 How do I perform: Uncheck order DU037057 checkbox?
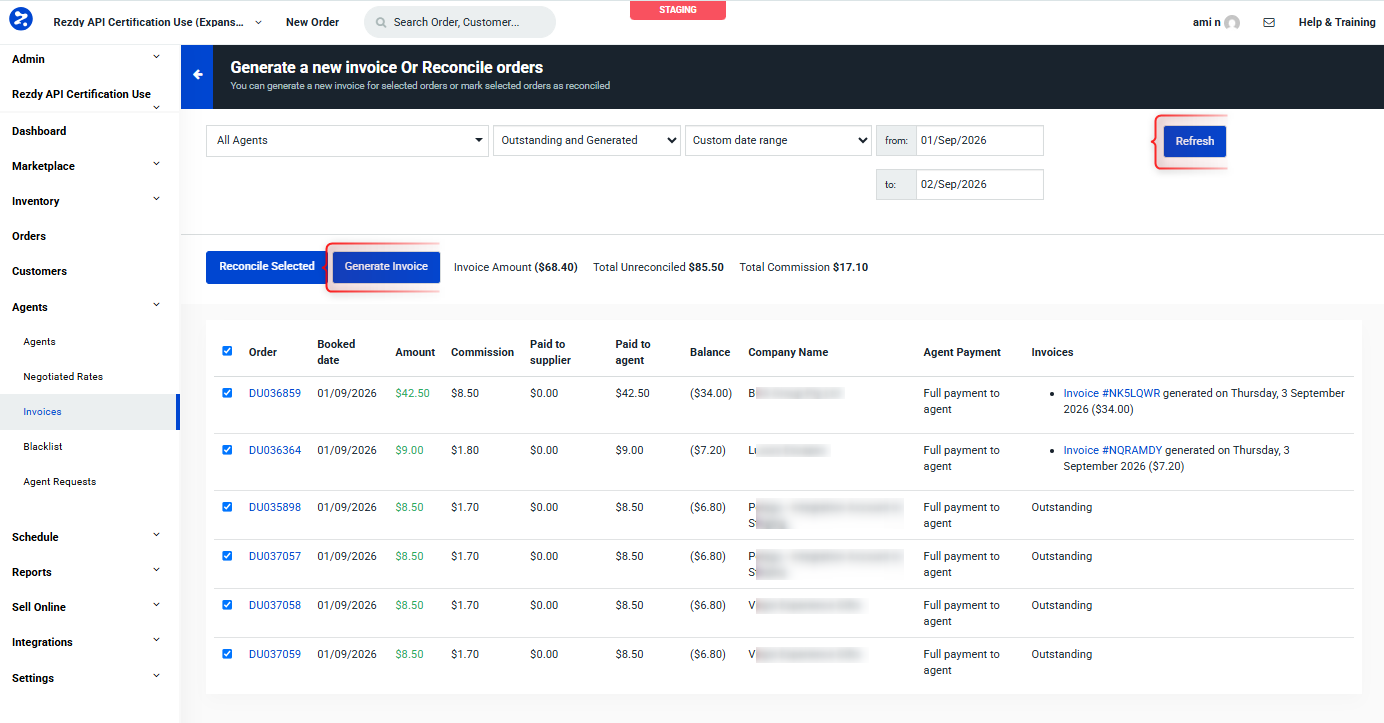(227, 556)
